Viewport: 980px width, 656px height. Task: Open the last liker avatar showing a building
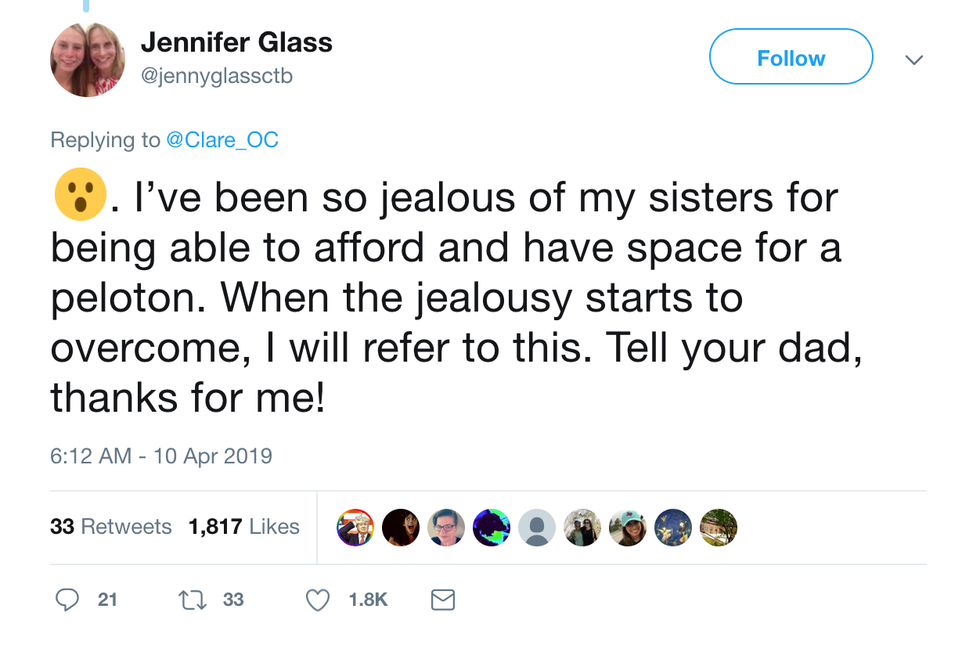coord(718,527)
